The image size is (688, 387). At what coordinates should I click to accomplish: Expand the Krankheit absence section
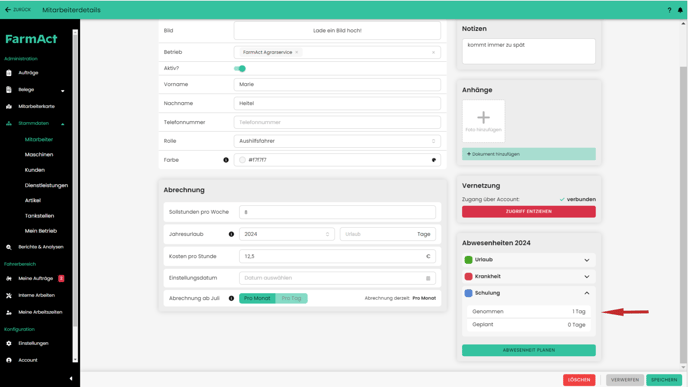tap(587, 277)
